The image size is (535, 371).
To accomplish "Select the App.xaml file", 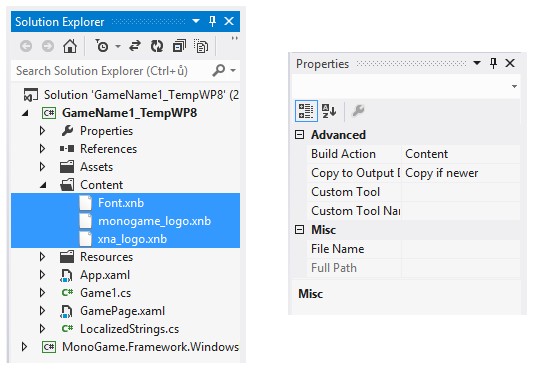I will pyautogui.click(x=105, y=275).
